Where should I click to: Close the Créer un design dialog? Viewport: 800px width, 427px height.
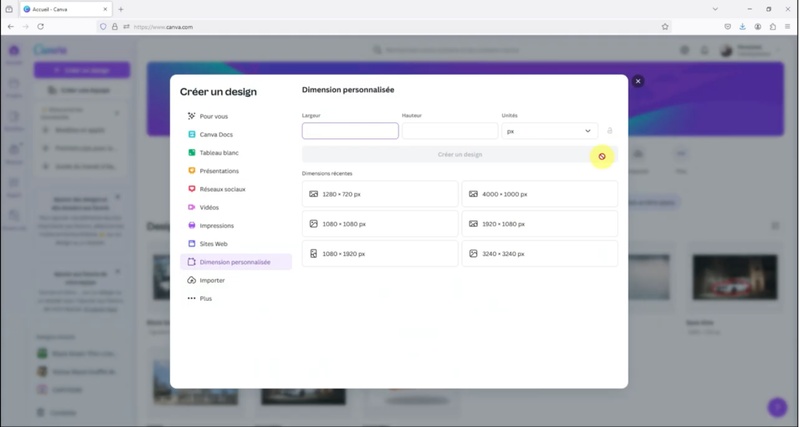tap(638, 81)
